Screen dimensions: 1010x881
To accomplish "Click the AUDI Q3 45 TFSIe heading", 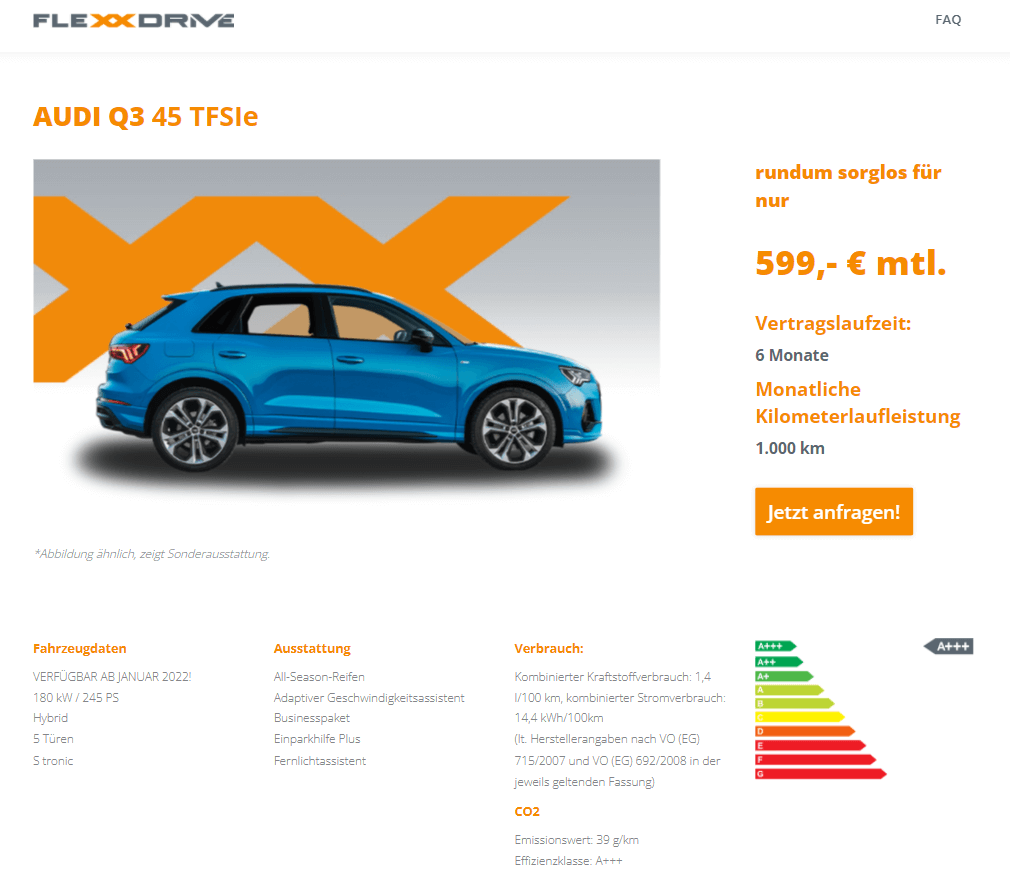I will pyautogui.click(x=146, y=117).
